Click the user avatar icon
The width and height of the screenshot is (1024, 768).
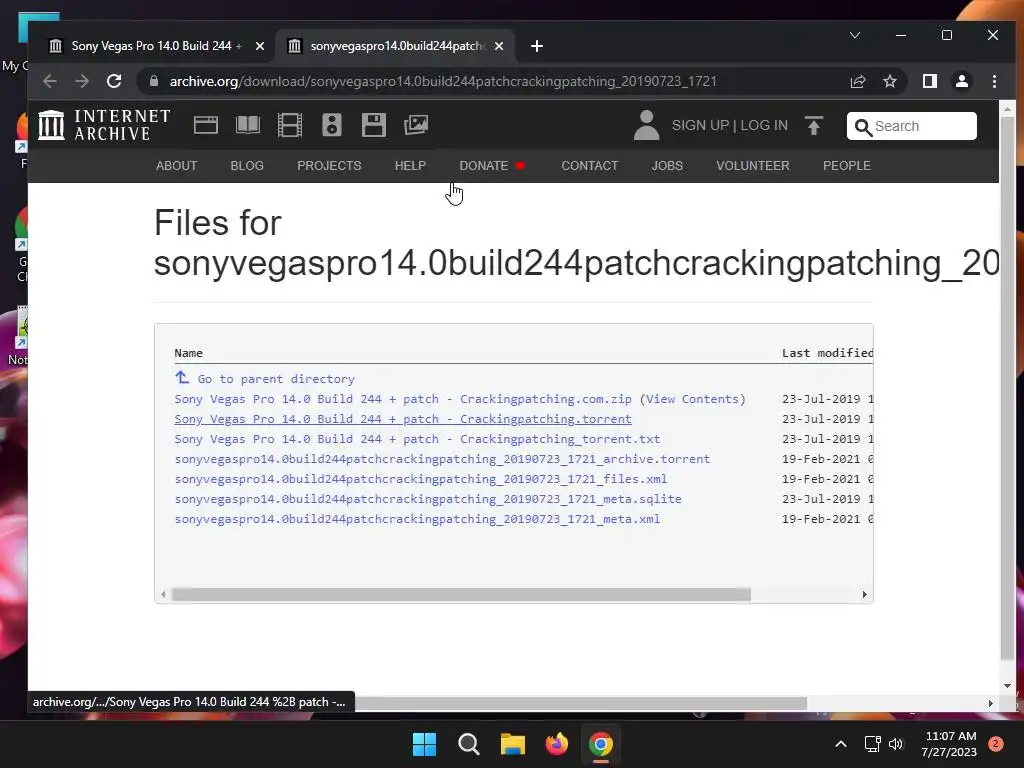(x=647, y=125)
